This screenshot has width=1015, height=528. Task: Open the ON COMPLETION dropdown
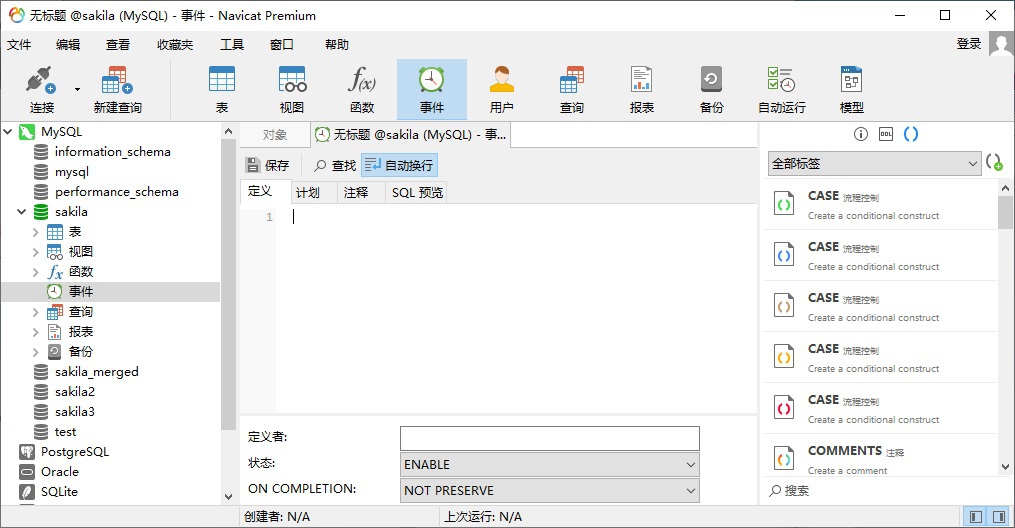click(550, 490)
